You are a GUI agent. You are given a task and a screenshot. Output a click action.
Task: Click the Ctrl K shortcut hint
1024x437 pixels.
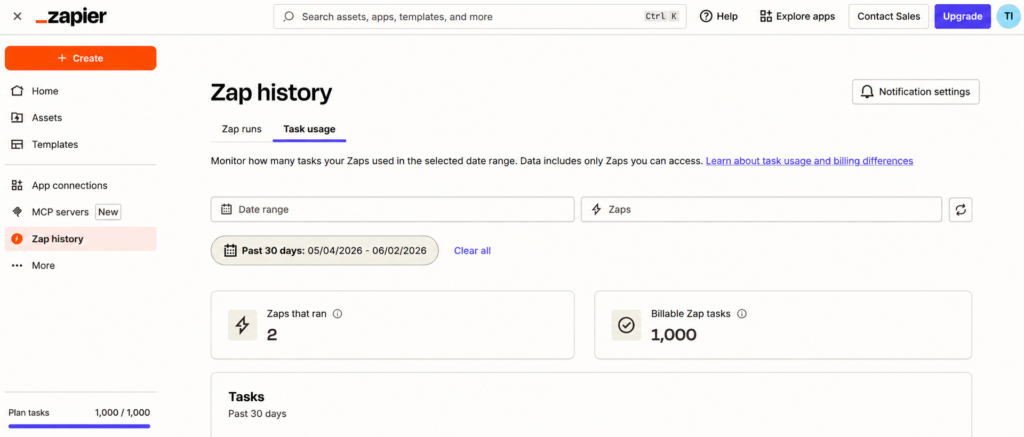point(661,17)
